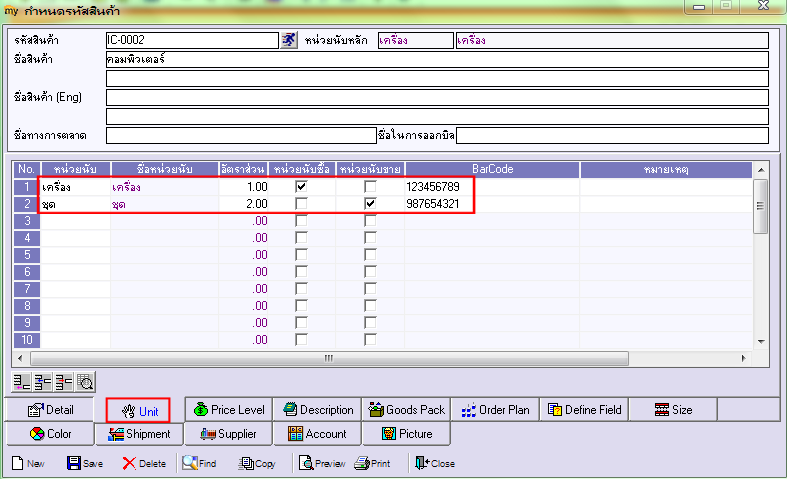787x479 pixels.
Task: Open the Goods Pack tab
Action: point(406,409)
